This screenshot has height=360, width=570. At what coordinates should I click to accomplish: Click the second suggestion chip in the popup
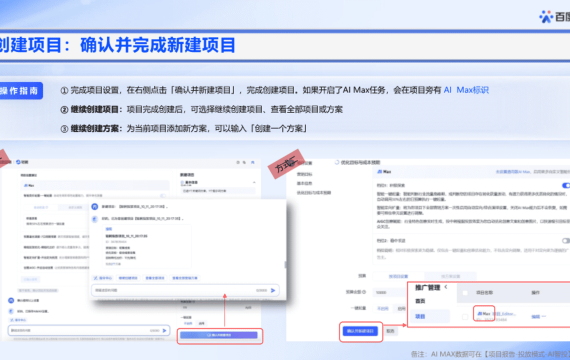point(128,278)
